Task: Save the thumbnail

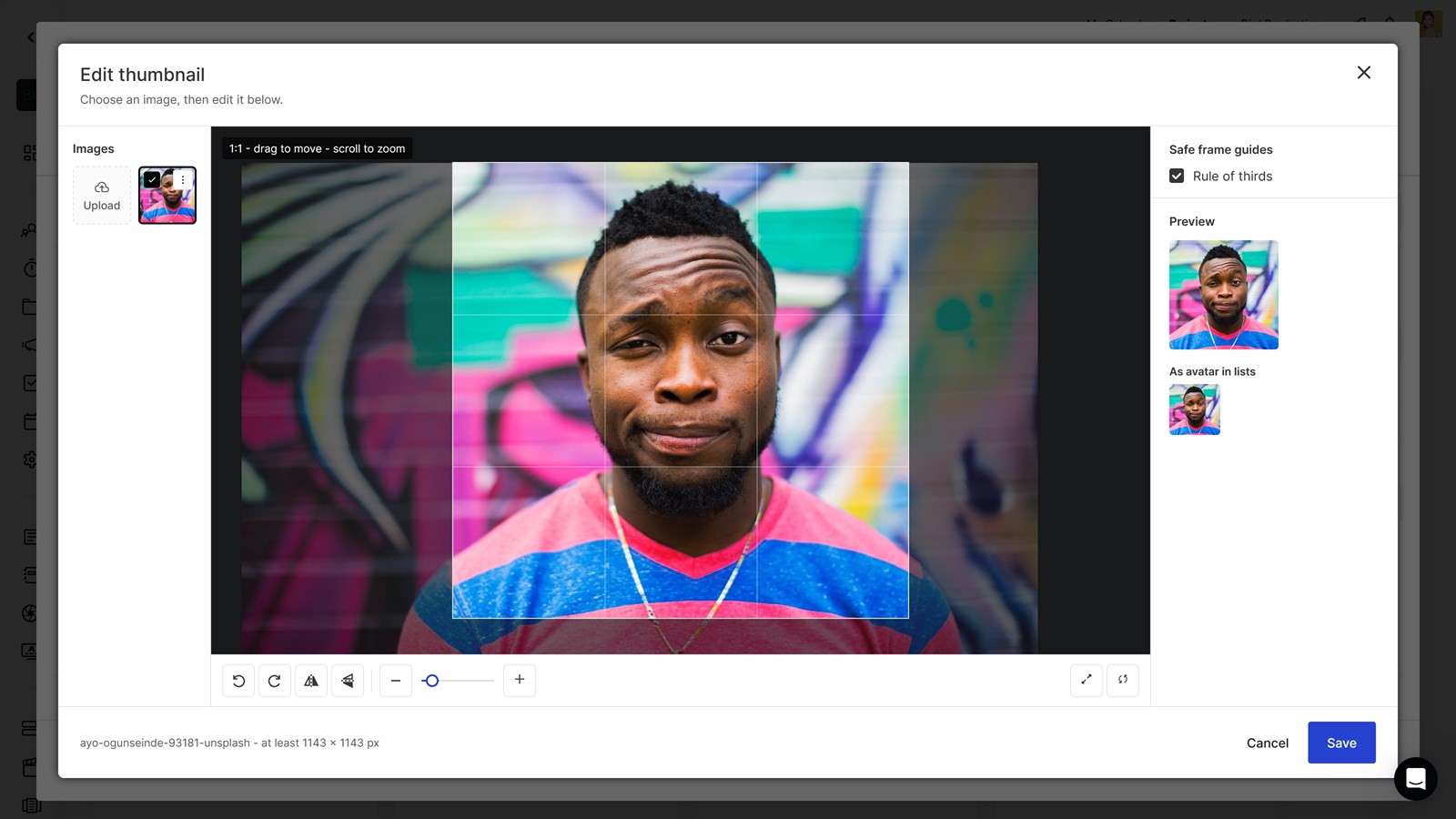Action: click(x=1341, y=743)
